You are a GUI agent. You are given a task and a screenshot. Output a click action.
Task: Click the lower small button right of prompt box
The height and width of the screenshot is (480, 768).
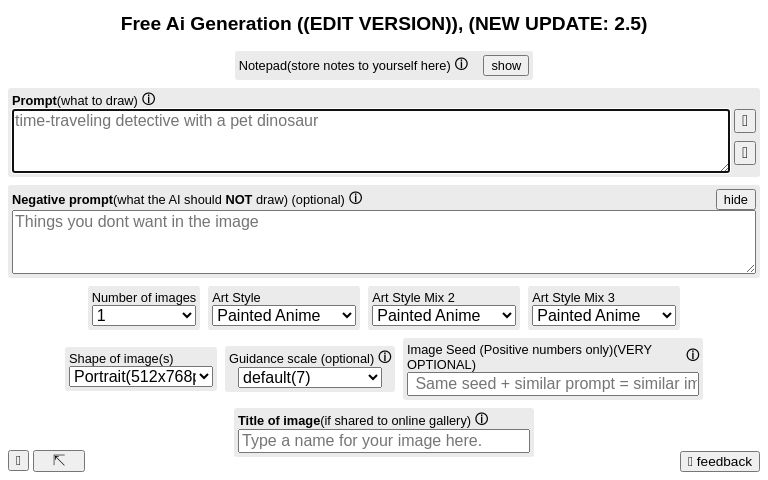(744, 153)
